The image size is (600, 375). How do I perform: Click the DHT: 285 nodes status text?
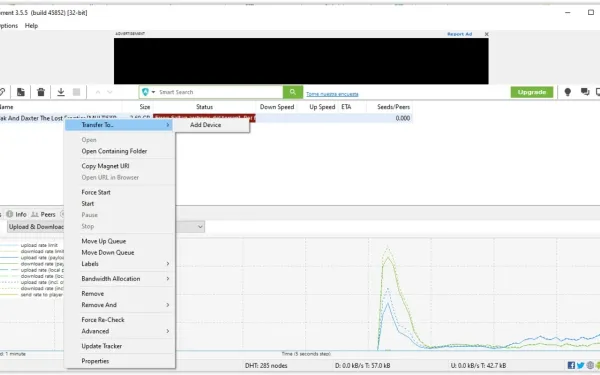266,365
